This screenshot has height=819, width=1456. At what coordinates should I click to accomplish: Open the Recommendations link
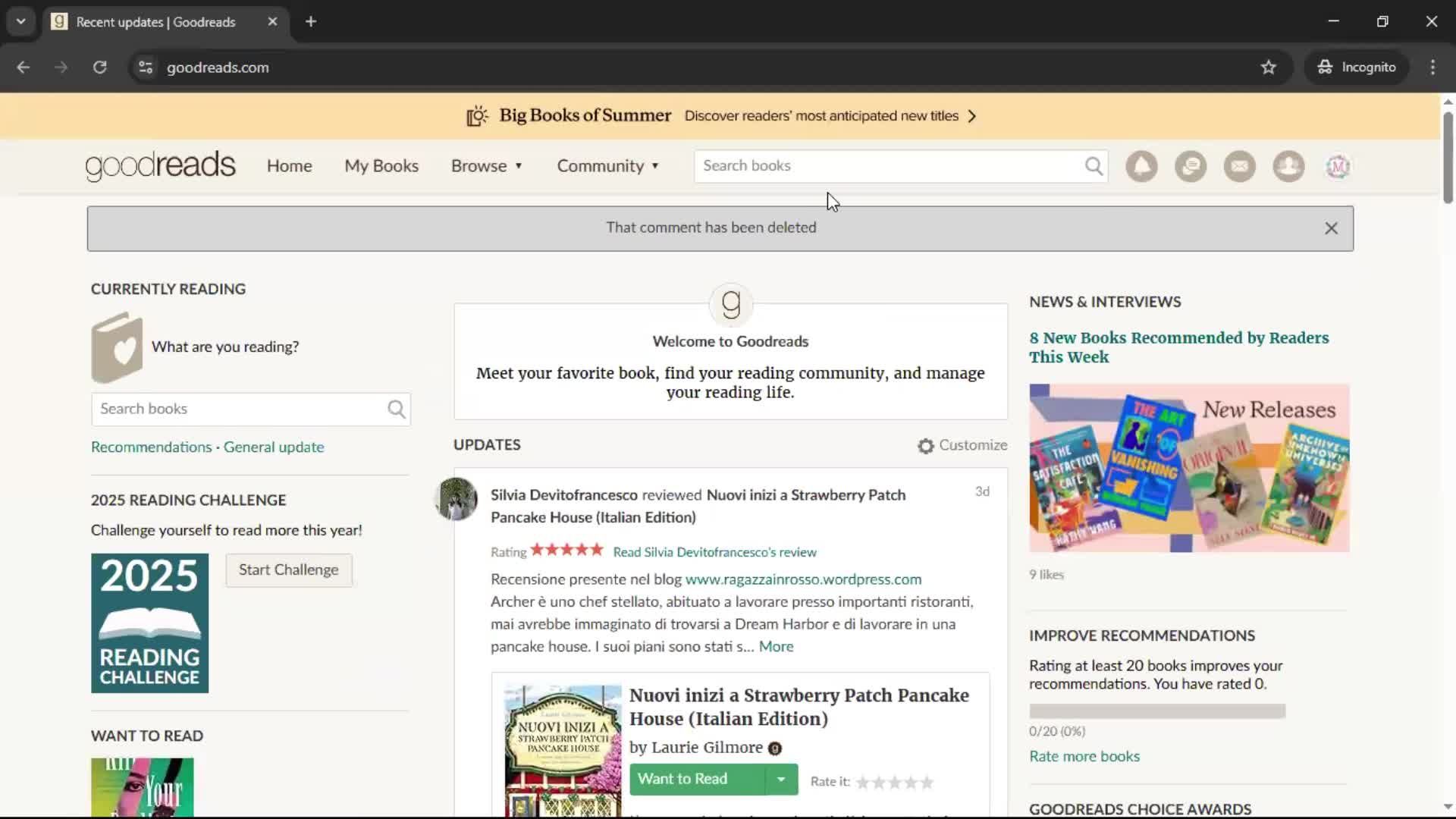tap(152, 447)
